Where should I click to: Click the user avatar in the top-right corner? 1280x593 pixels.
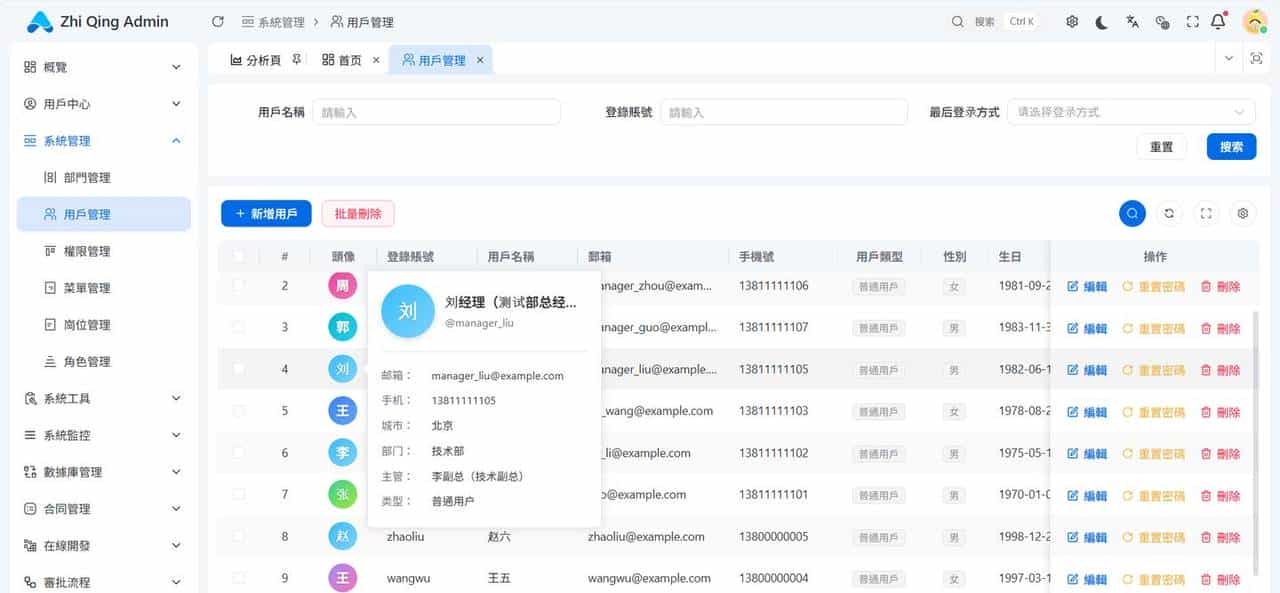tap(1254, 20)
